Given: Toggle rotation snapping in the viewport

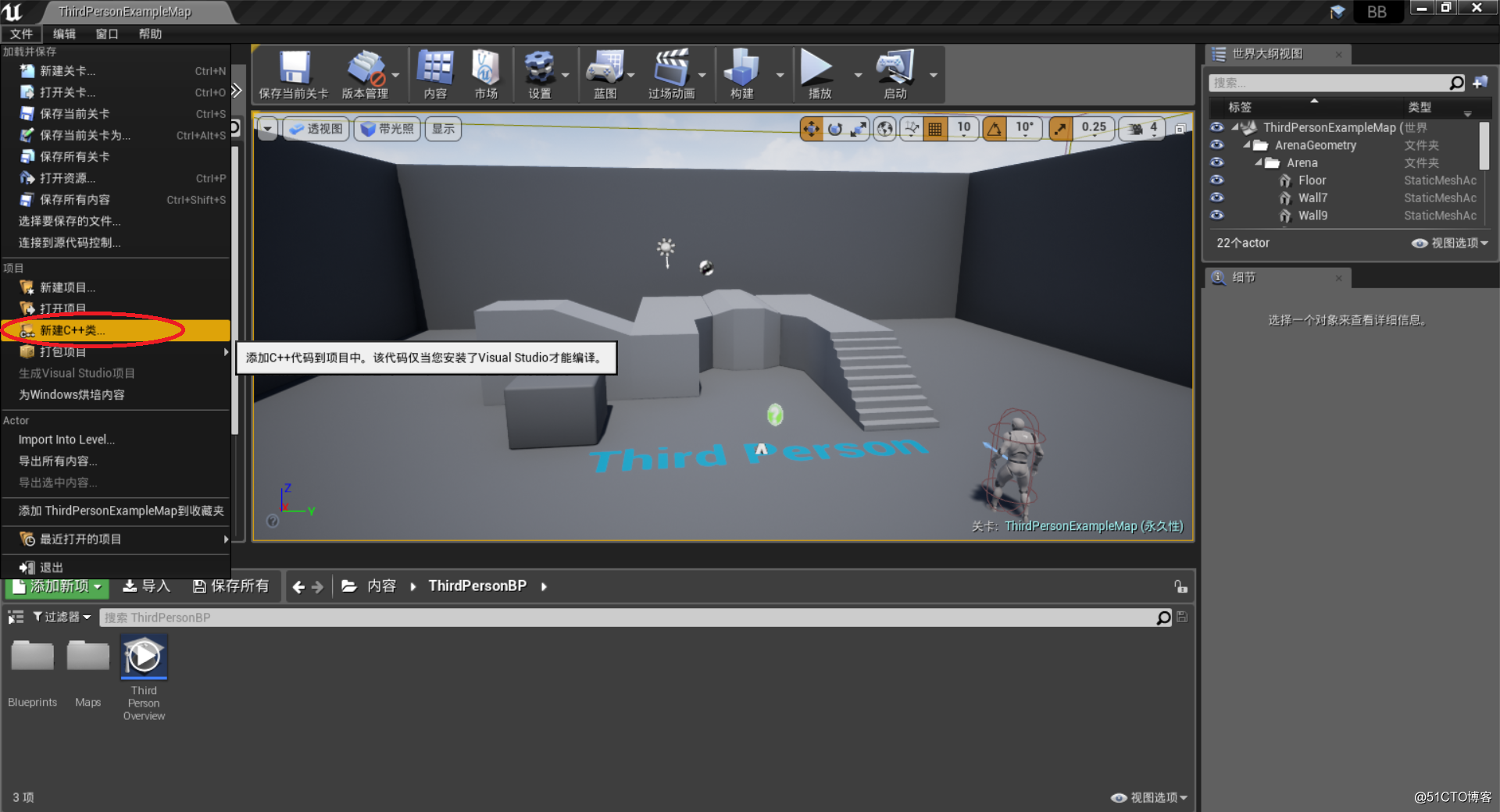Looking at the screenshot, I should coord(995,129).
